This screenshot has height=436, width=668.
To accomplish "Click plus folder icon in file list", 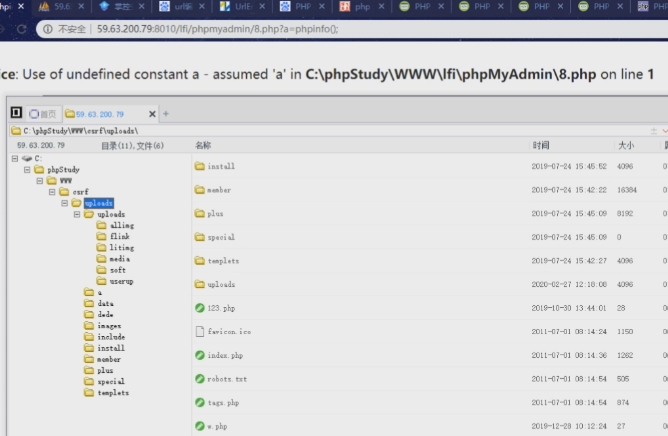I will point(200,214).
